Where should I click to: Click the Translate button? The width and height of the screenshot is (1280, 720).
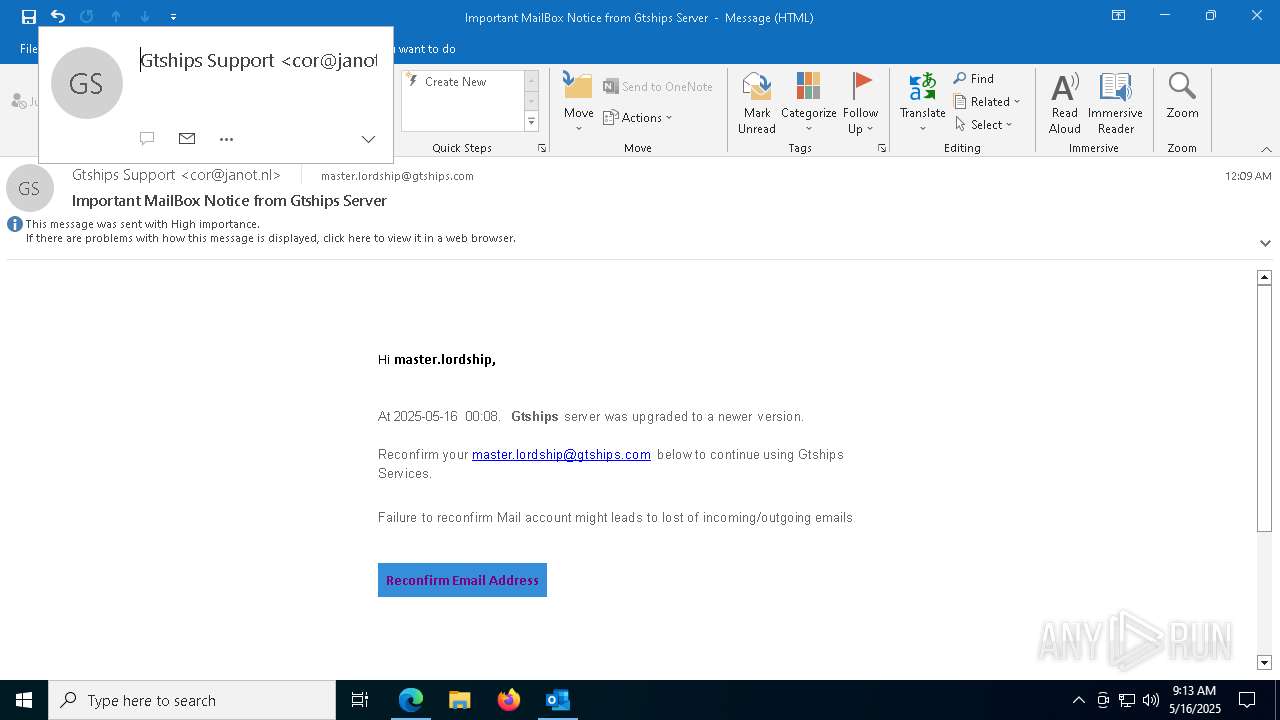click(922, 102)
